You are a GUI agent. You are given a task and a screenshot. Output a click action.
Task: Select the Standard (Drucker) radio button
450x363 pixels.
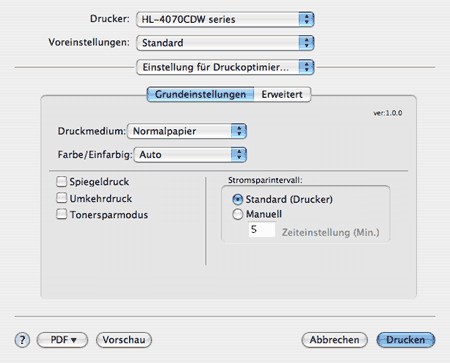[x=237, y=200]
